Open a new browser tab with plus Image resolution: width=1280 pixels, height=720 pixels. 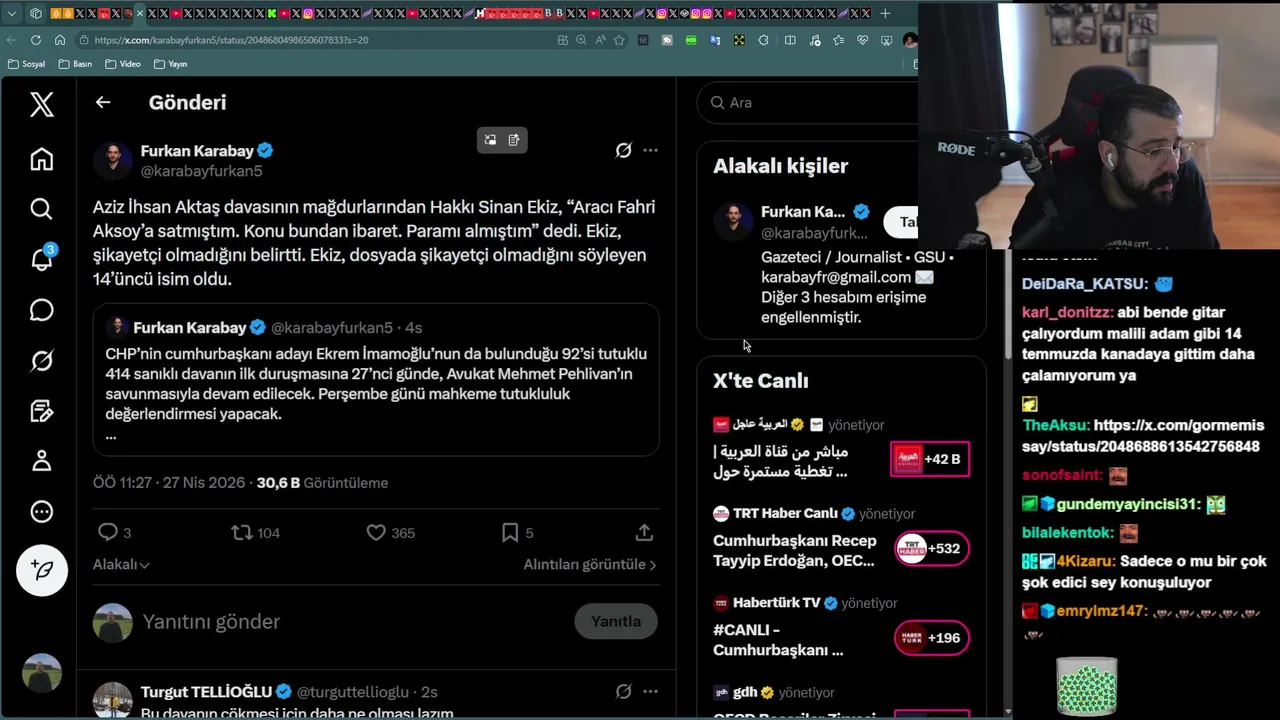(x=885, y=13)
